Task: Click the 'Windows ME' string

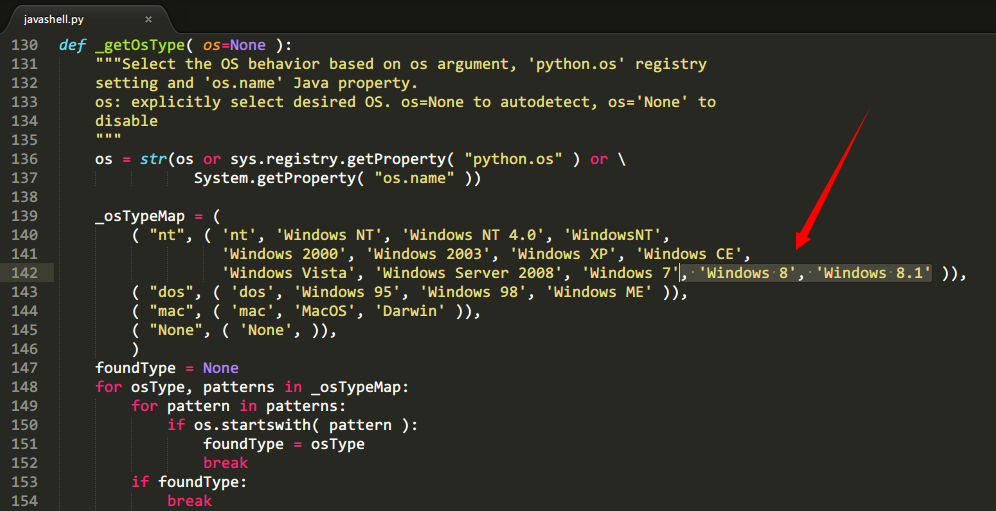Action: (x=599, y=292)
